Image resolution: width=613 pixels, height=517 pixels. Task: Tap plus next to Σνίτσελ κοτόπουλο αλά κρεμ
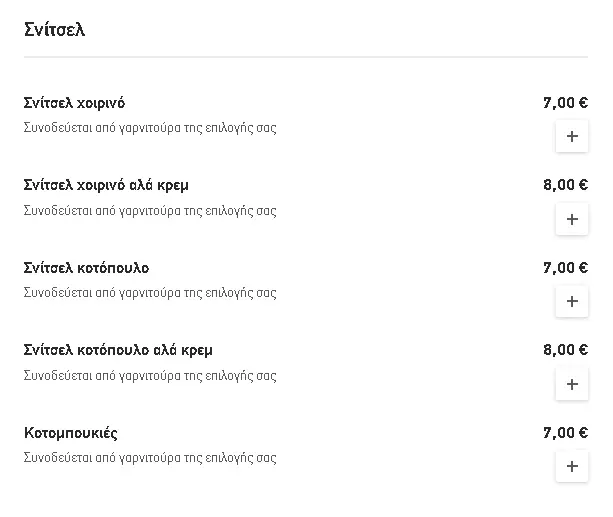(x=572, y=384)
